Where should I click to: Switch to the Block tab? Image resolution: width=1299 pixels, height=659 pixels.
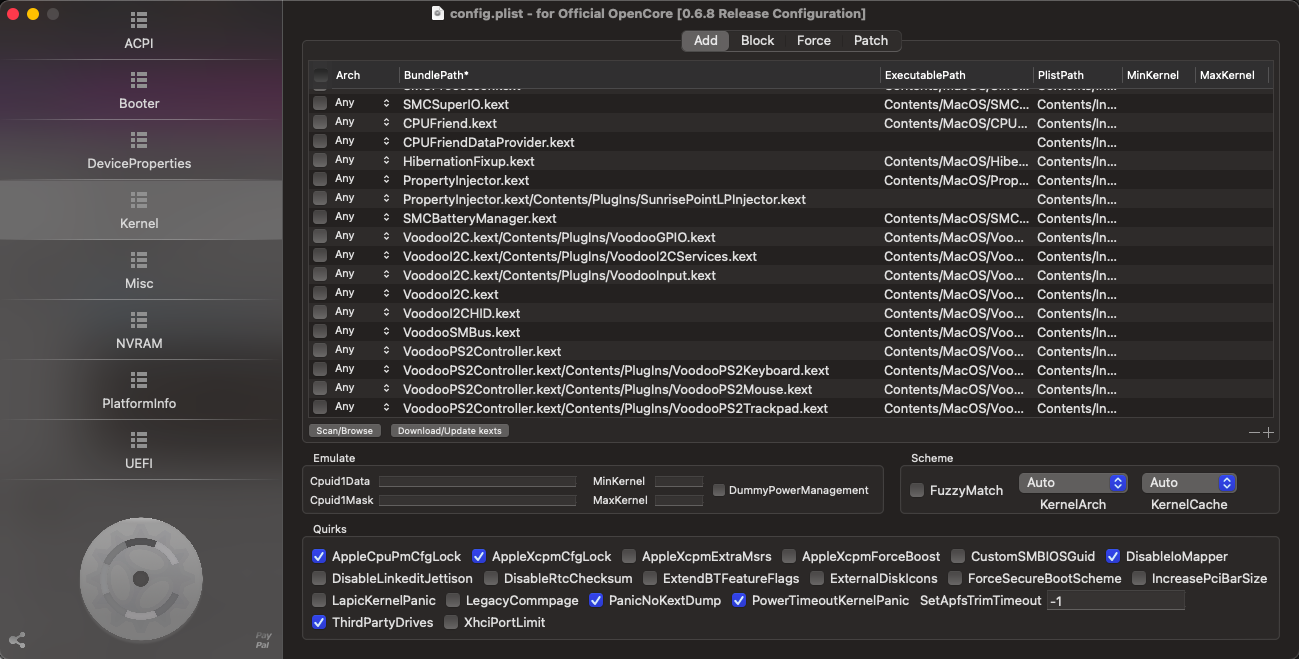[x=757, y=41]
